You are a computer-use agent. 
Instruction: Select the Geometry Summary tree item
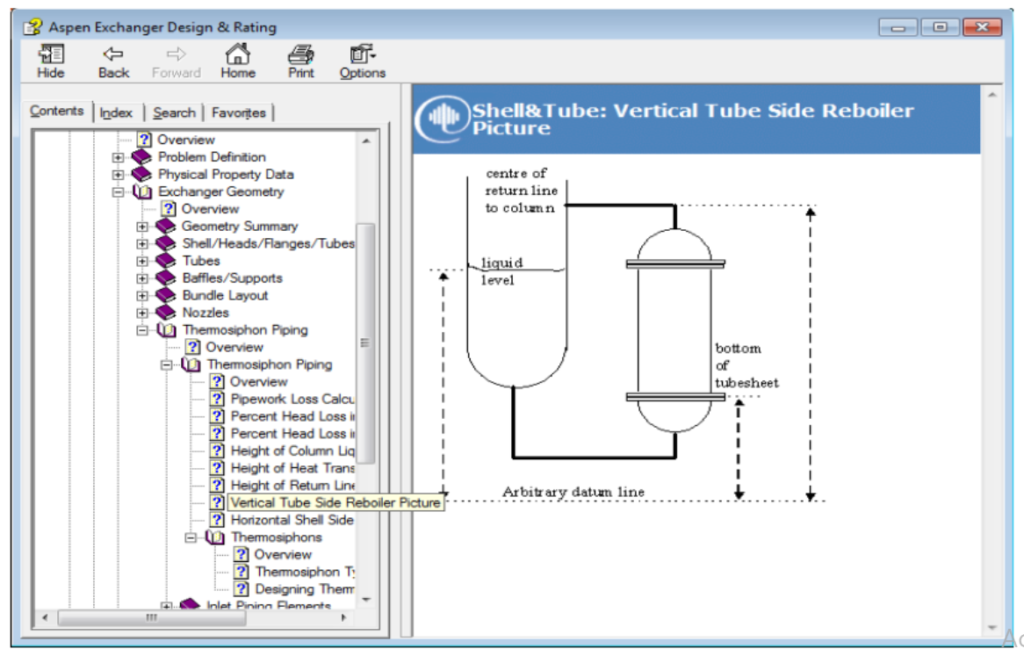coord(239,227)
